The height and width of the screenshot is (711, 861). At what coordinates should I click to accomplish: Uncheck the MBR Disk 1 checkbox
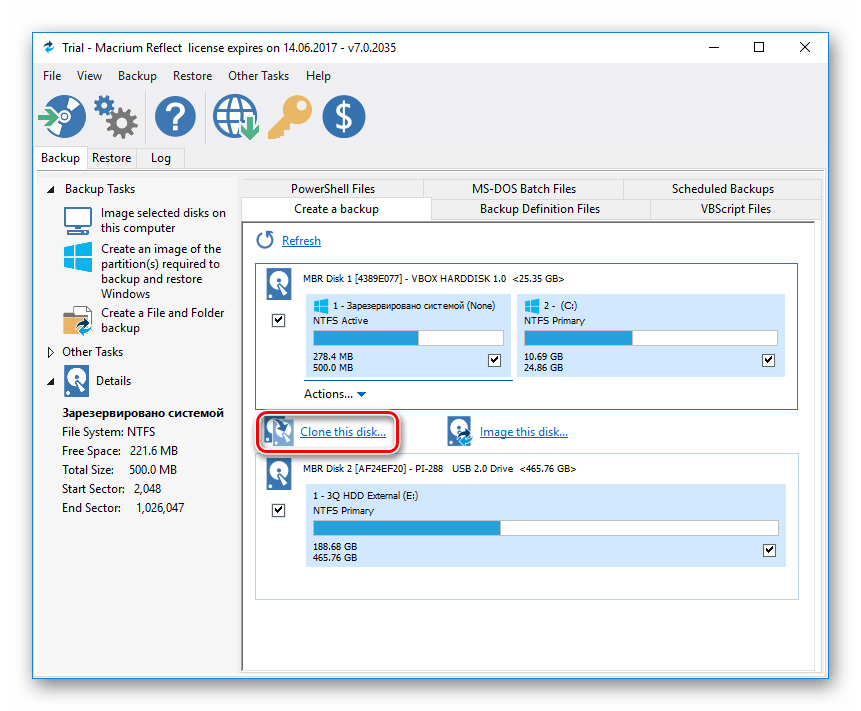click(278, 321)
